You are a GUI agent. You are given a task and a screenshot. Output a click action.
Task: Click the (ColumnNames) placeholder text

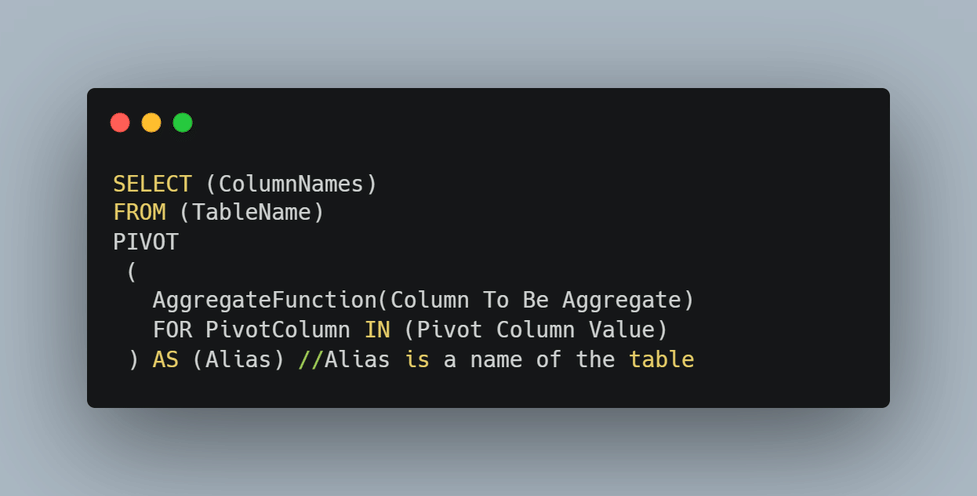[291, 184]
